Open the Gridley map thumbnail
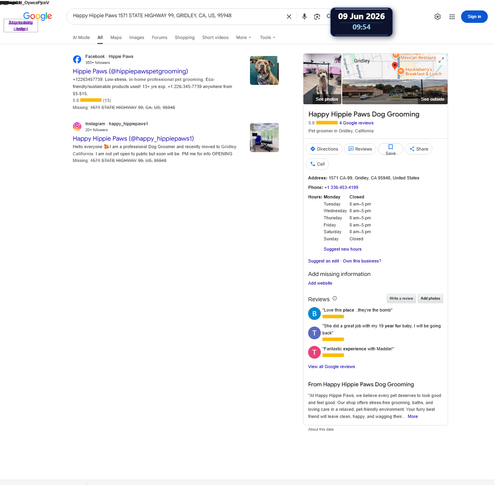 point(395,66)
